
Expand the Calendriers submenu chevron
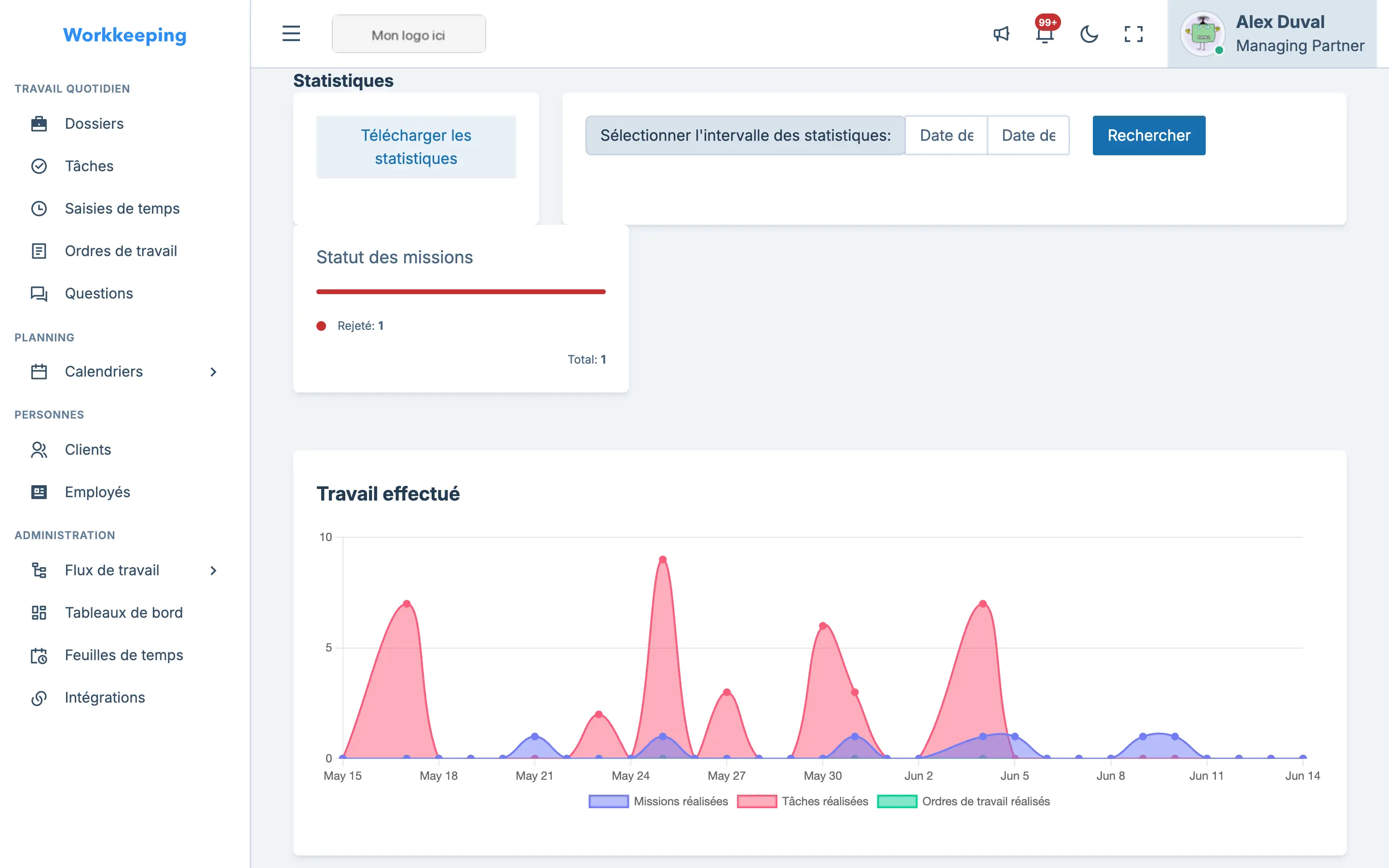[214, 371]
